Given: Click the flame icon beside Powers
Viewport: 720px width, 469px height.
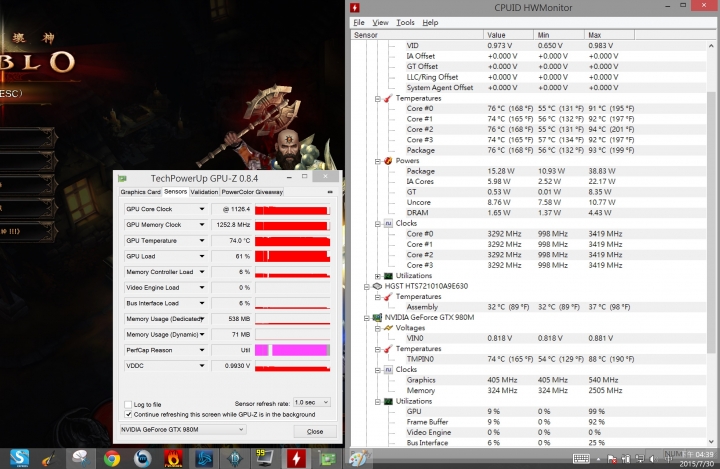Looking at the screenshot, I should pyautogui.click(x=388, y=161).
